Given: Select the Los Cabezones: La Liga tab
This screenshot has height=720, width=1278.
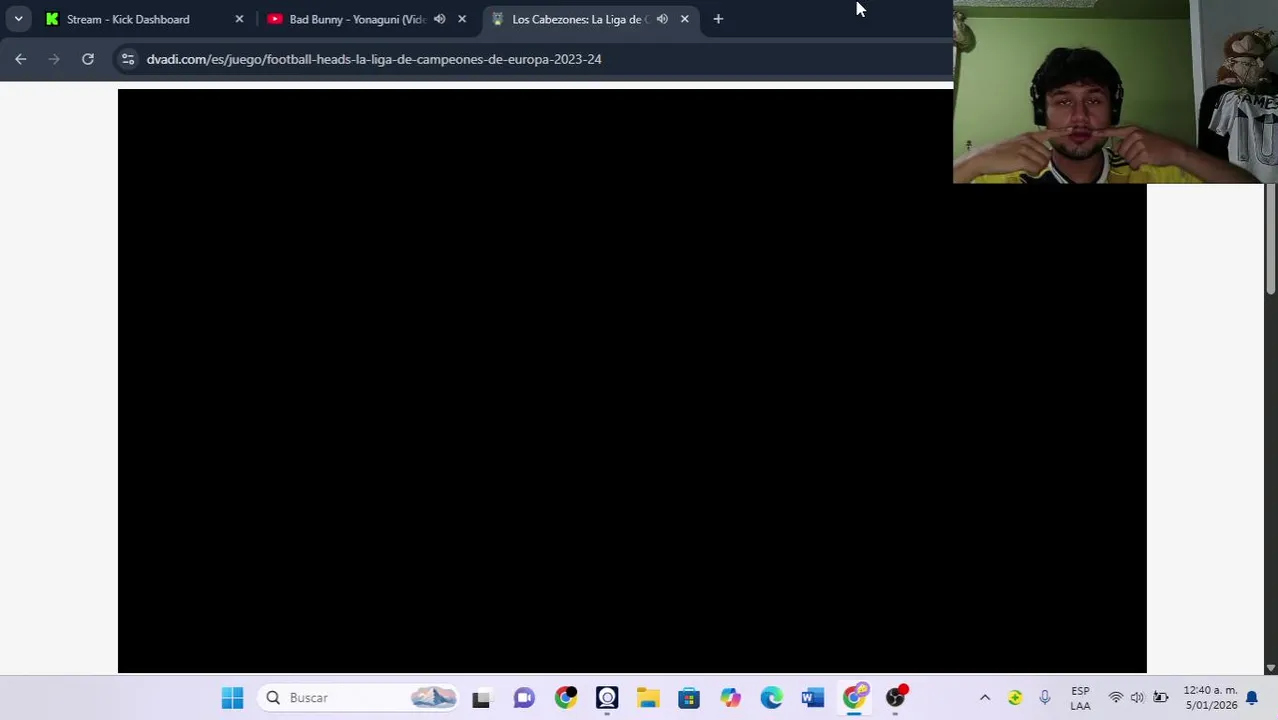Looking at the screenshot, I should (x=590, y=19).
